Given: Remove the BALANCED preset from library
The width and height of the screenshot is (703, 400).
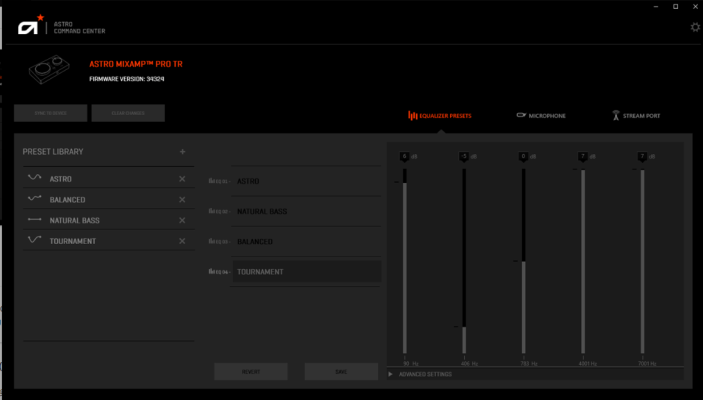Looking at the screenshot, I should [182, 200].
